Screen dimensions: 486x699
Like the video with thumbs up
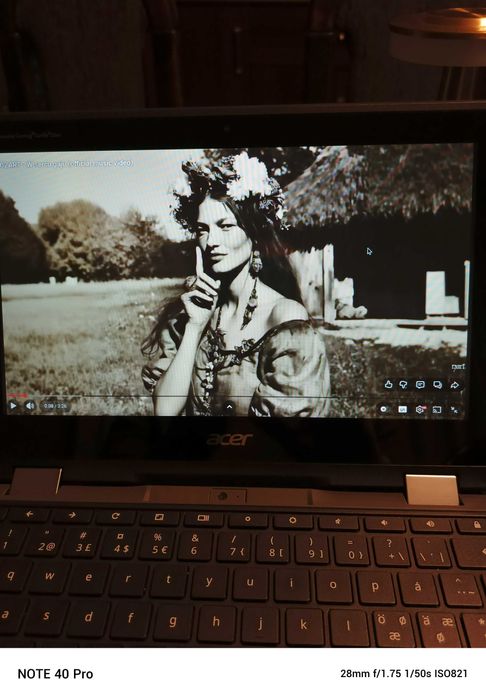pos(388,384)
